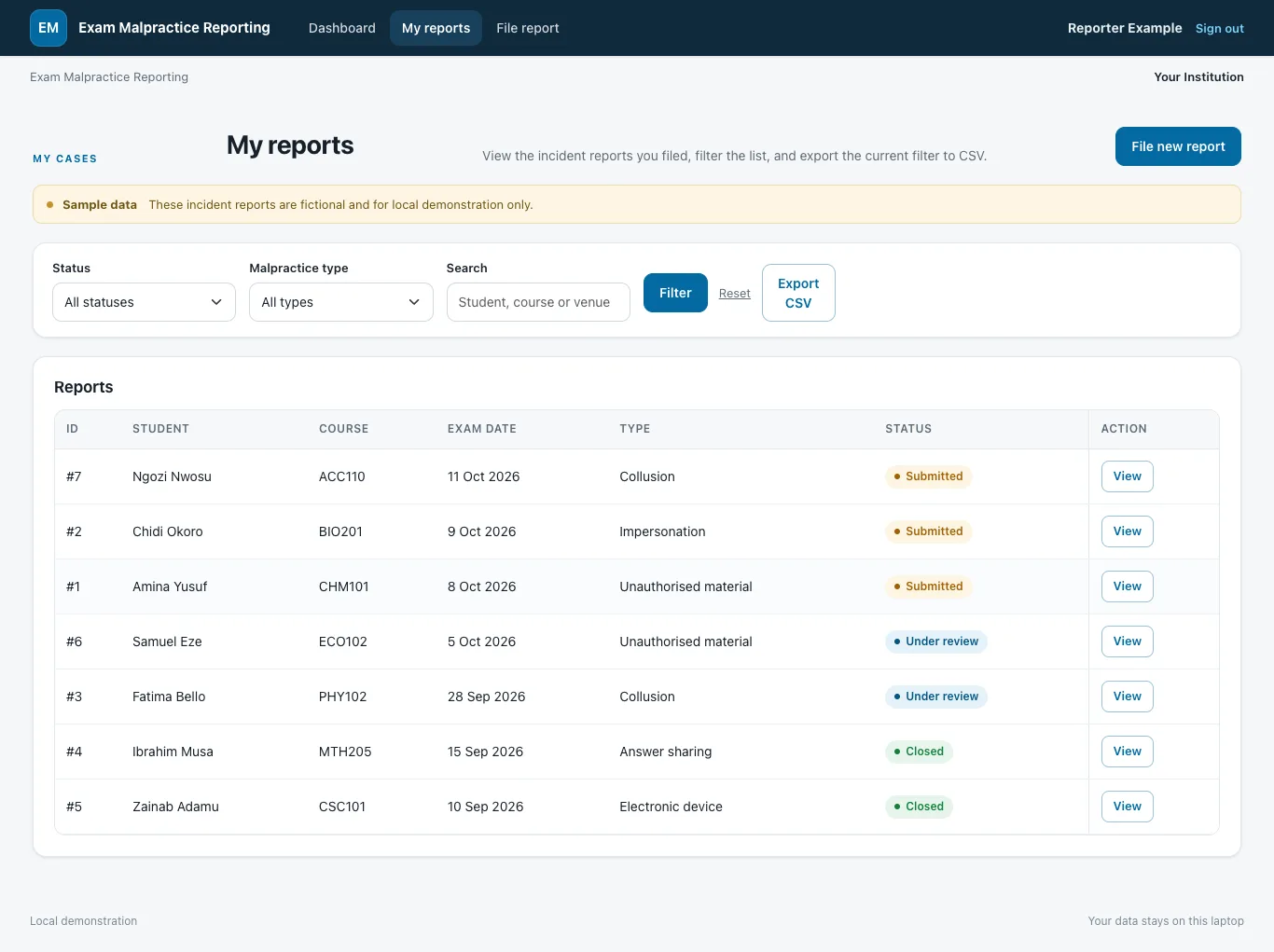Apply filters with Filter button
This screenshot has height=952, width=1274.
click(x=675, y=293)
